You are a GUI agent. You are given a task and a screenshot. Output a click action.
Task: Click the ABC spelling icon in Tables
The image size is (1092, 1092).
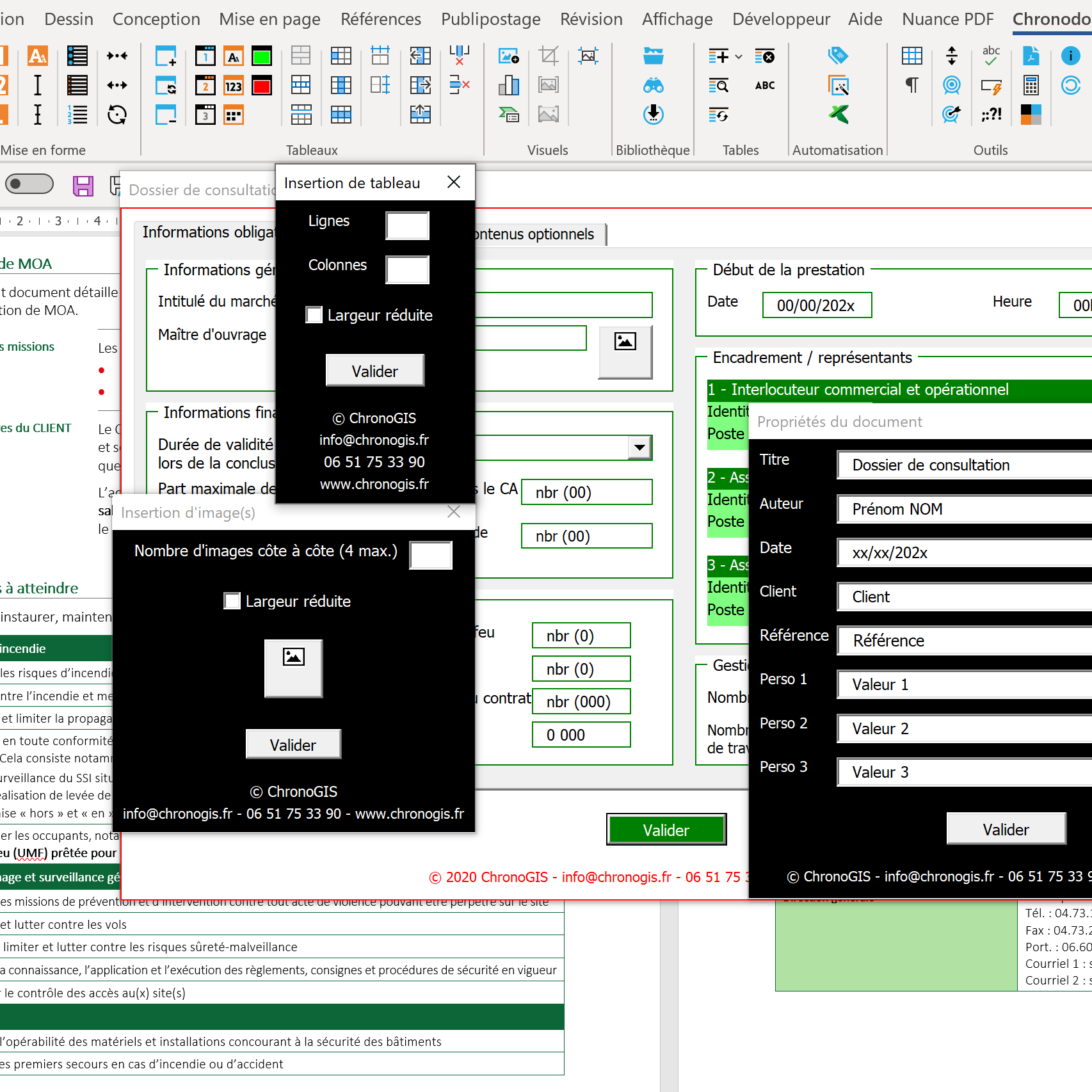(x=765, y=85)
